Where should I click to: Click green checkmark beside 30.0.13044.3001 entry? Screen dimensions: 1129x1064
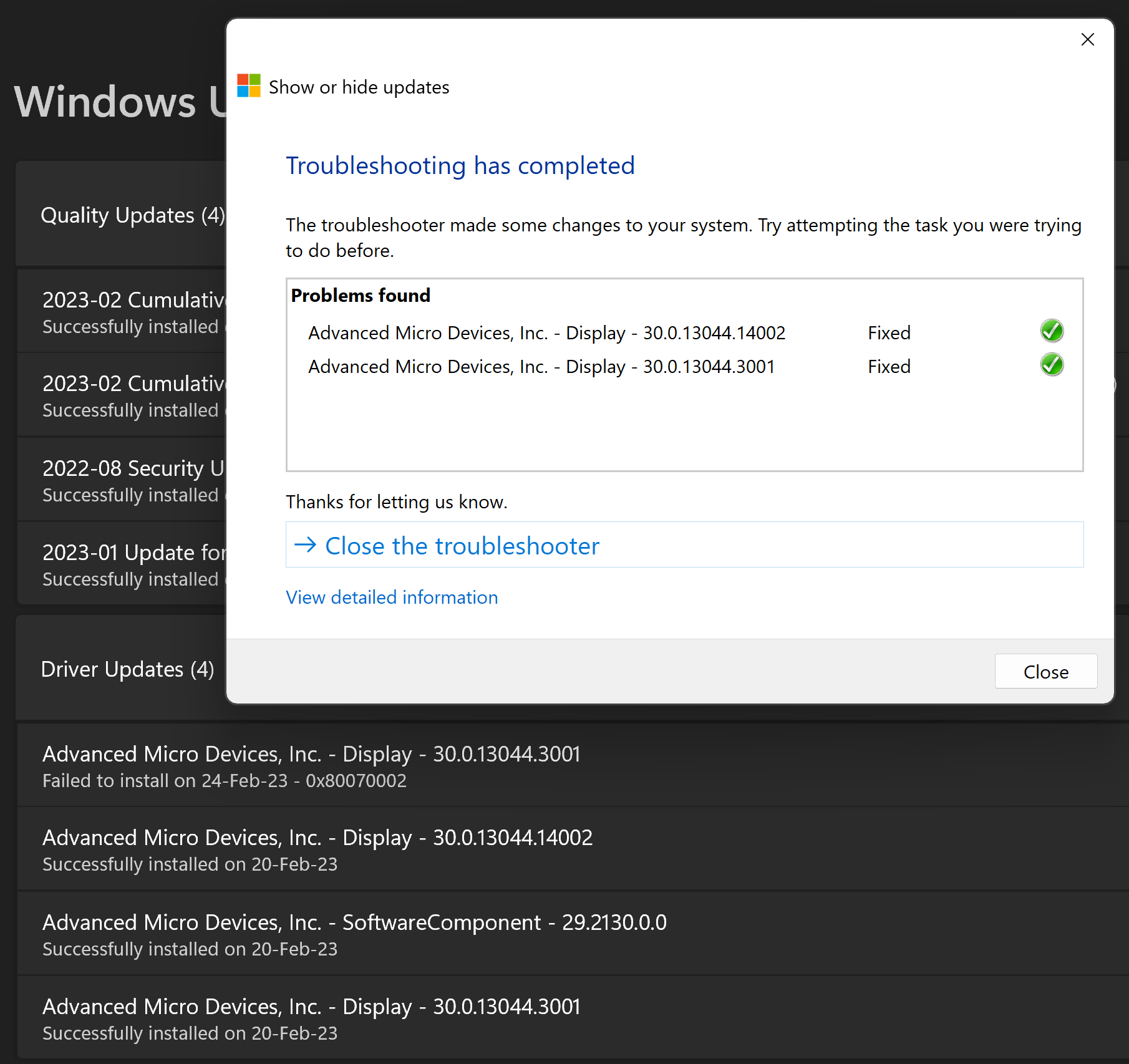[x=1052, y=365]
